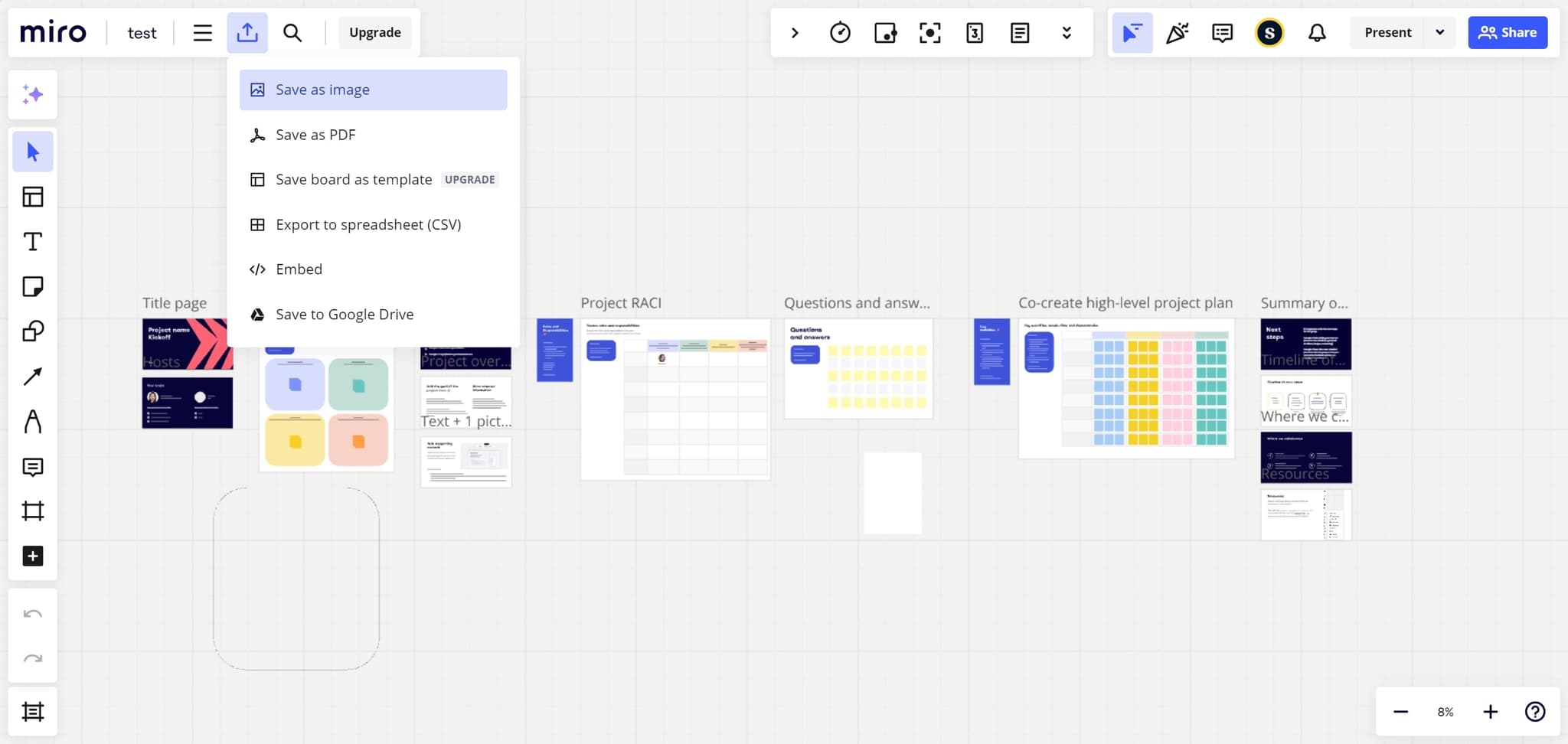Select Export to spreadsheet (CSV)
1568x744 pixels.
pos(368,225)
